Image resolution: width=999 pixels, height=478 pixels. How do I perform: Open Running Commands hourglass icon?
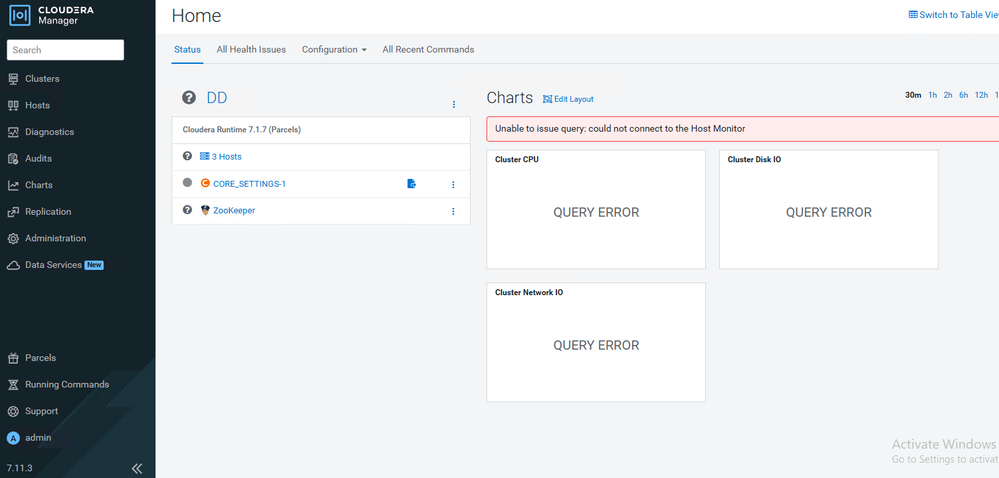pos(13,385)
